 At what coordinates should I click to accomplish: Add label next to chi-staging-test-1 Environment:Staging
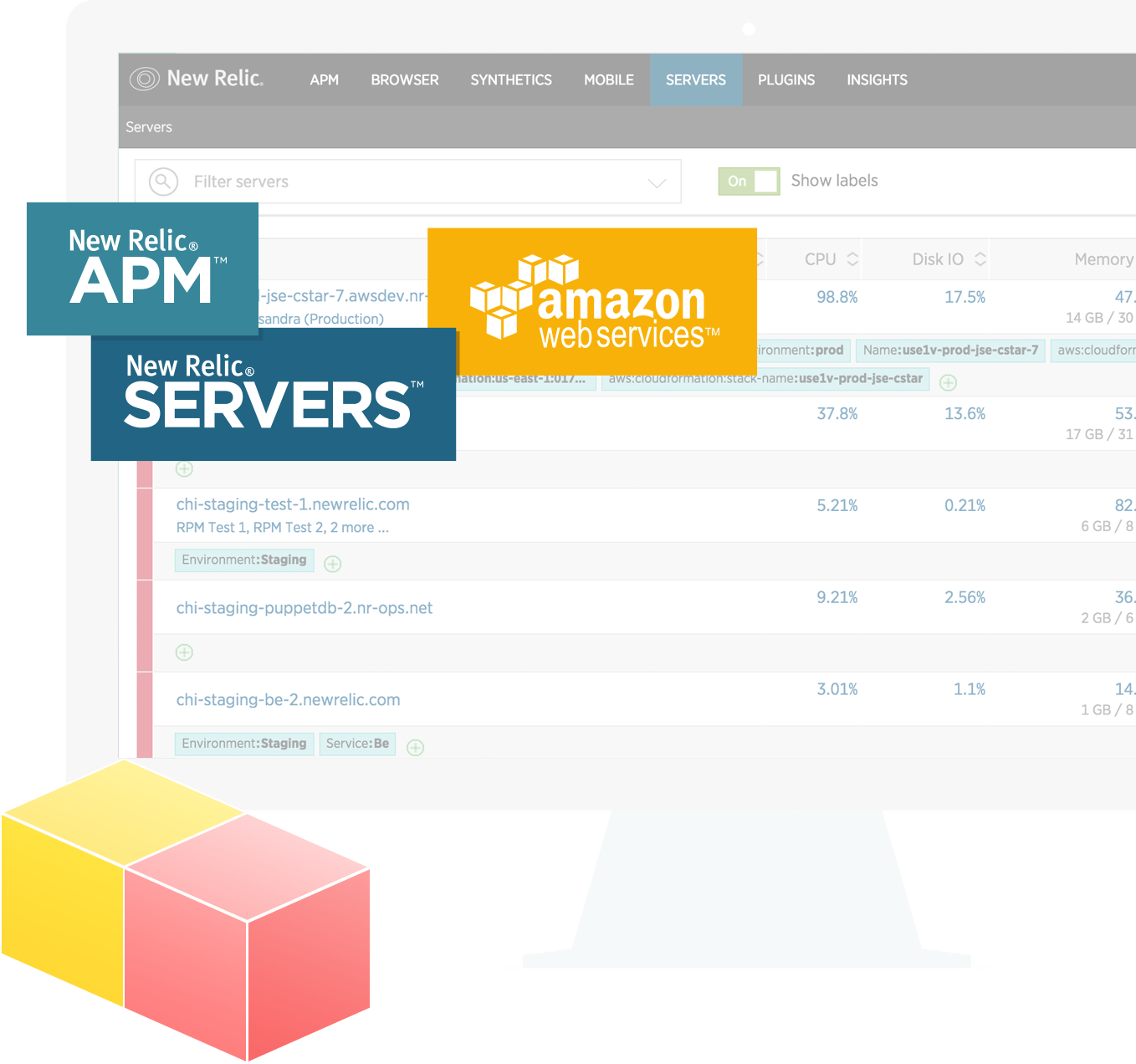333,564
